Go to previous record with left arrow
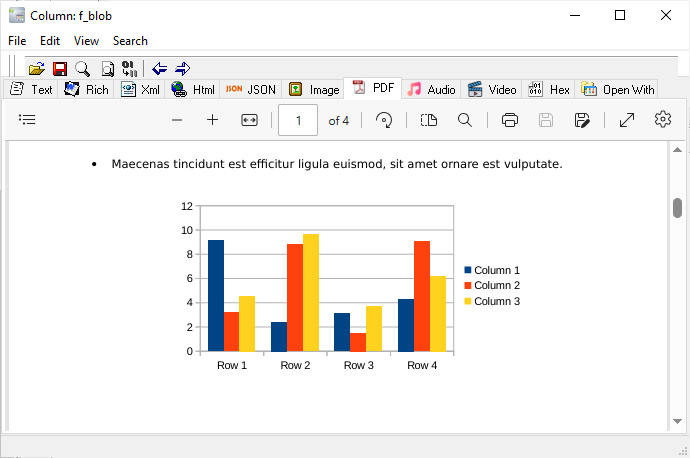Viewport: 690px width, 458px height. point(160,69)
